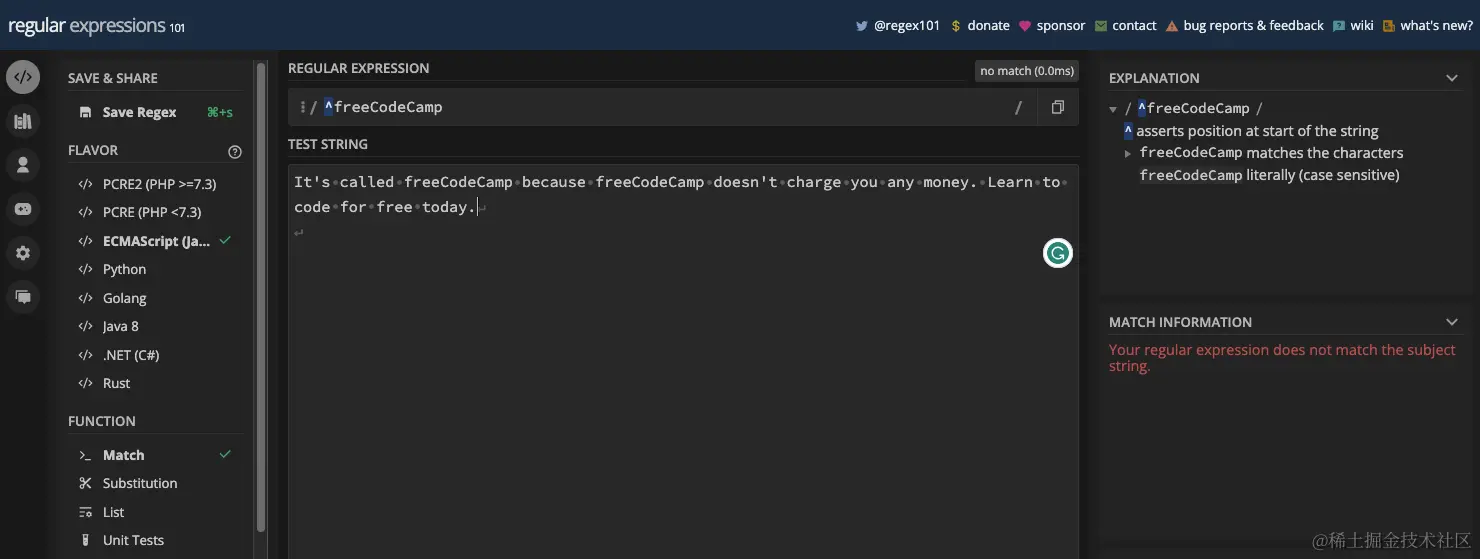Collapse the Match Information panel chevron
The image size is (1480, 559).
click(x=1452, y=322)
